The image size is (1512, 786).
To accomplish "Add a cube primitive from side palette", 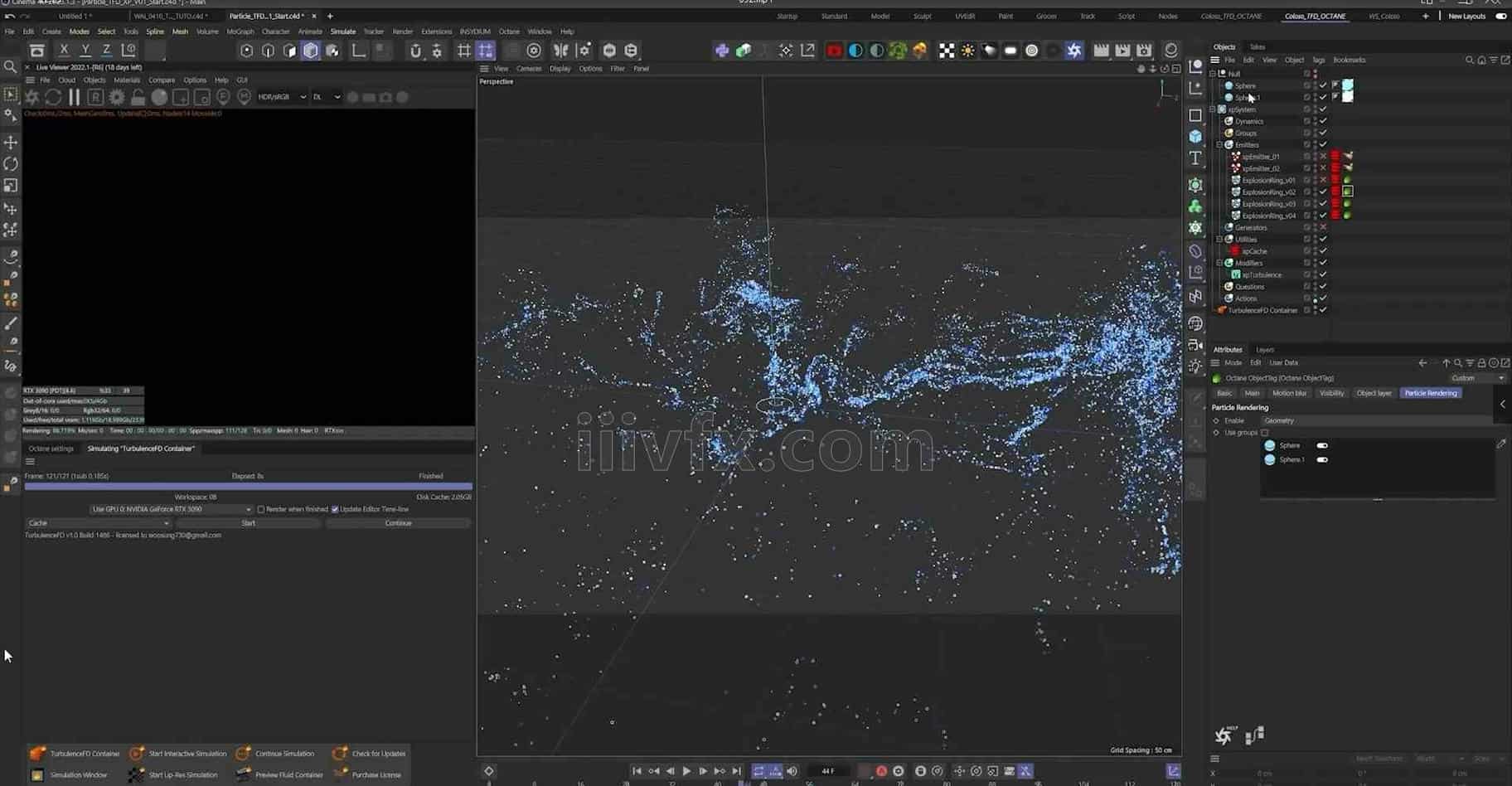I will tap(1195, 136).
